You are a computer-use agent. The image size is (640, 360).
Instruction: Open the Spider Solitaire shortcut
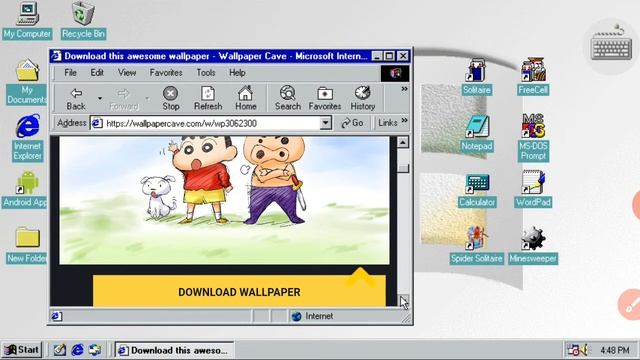(476, 245)
